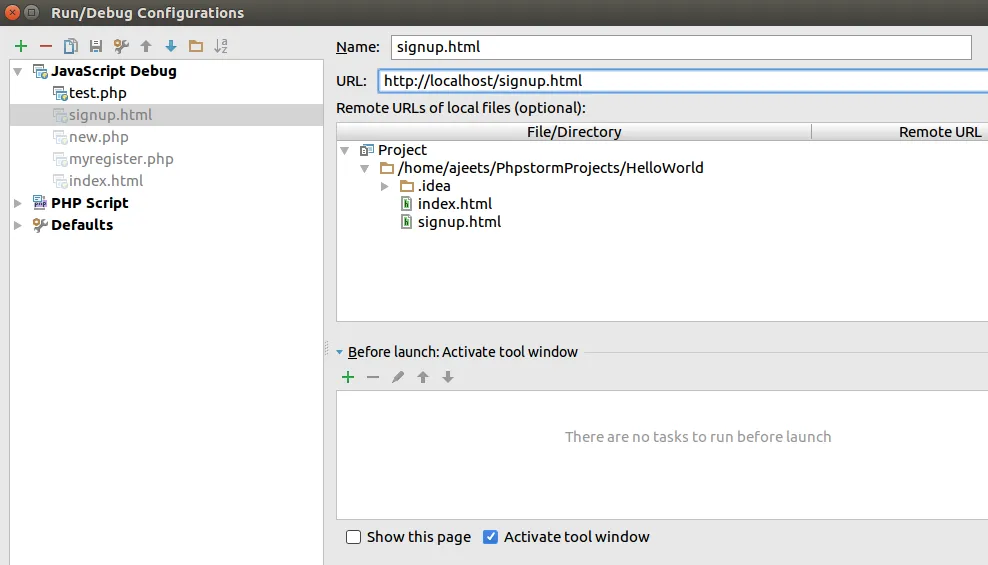The width and height of the screenshot is (988, 565).
Task: Add a new run configuration
Action: pyautogui.click(x=21, y=46)
